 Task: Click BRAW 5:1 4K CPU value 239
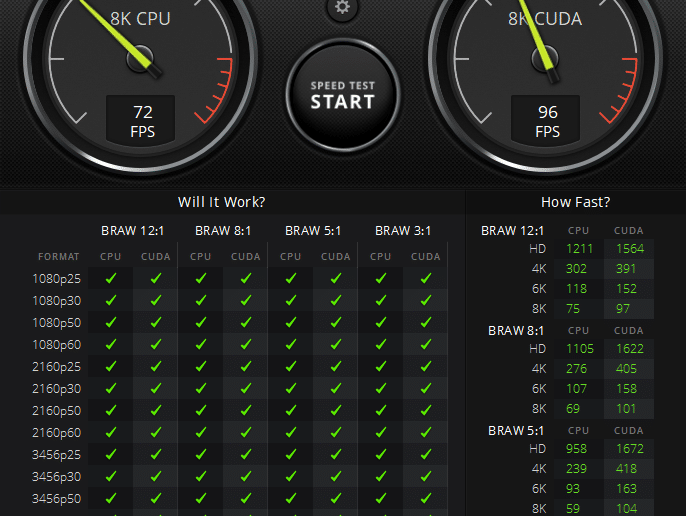pyautogui.click(x=576, y=469)
